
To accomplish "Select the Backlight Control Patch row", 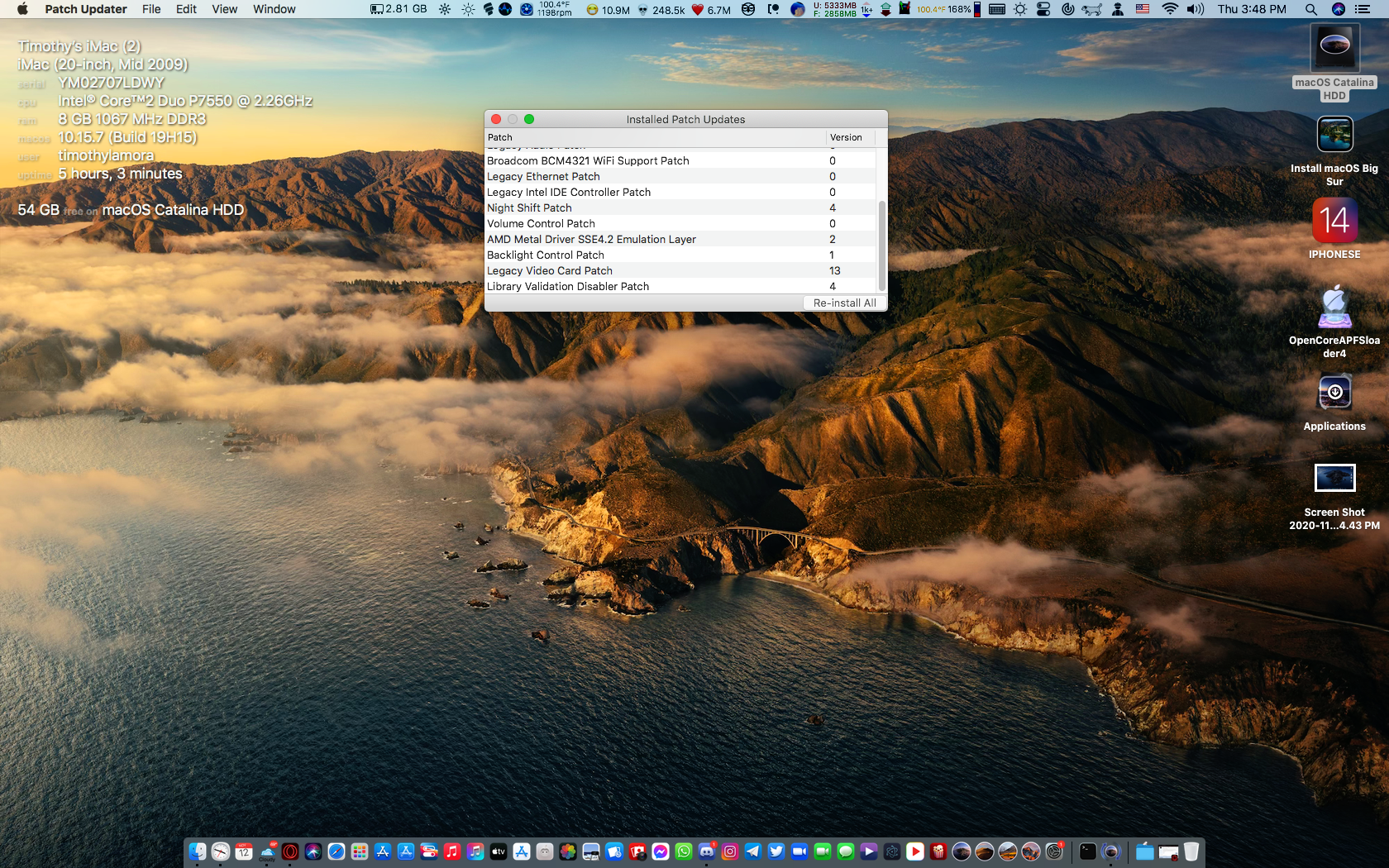I will [680, 255].
